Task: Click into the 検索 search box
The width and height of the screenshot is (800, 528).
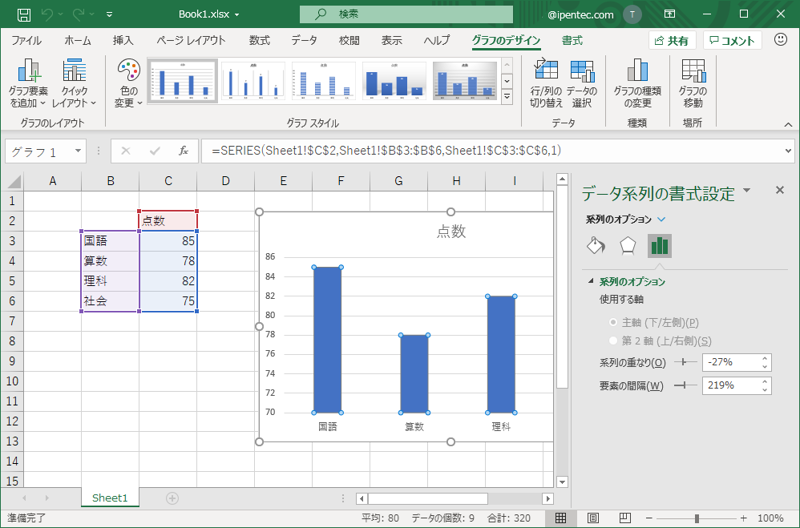Action: (406, 14)
